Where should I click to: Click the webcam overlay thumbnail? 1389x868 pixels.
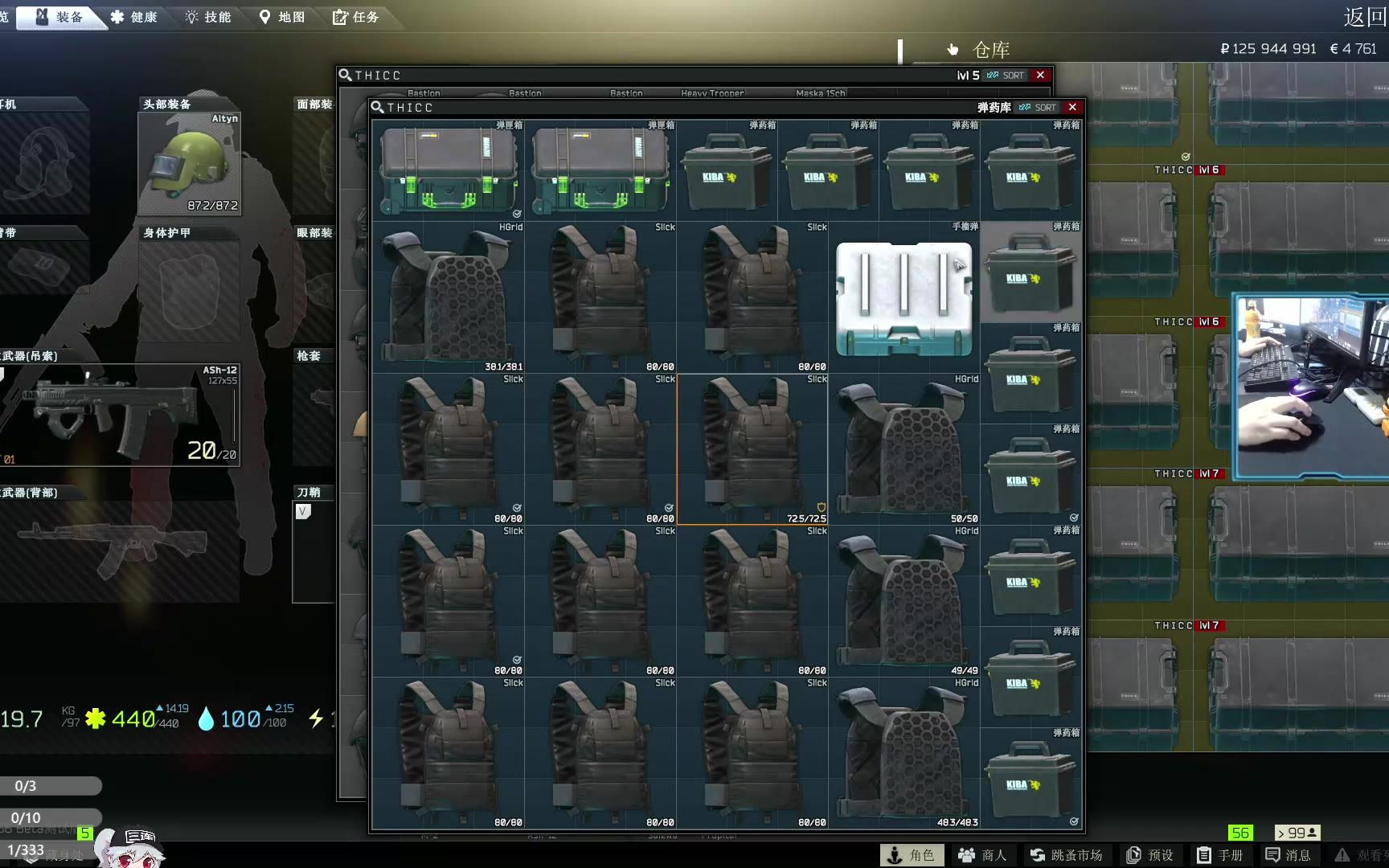tap(1312, 387)
